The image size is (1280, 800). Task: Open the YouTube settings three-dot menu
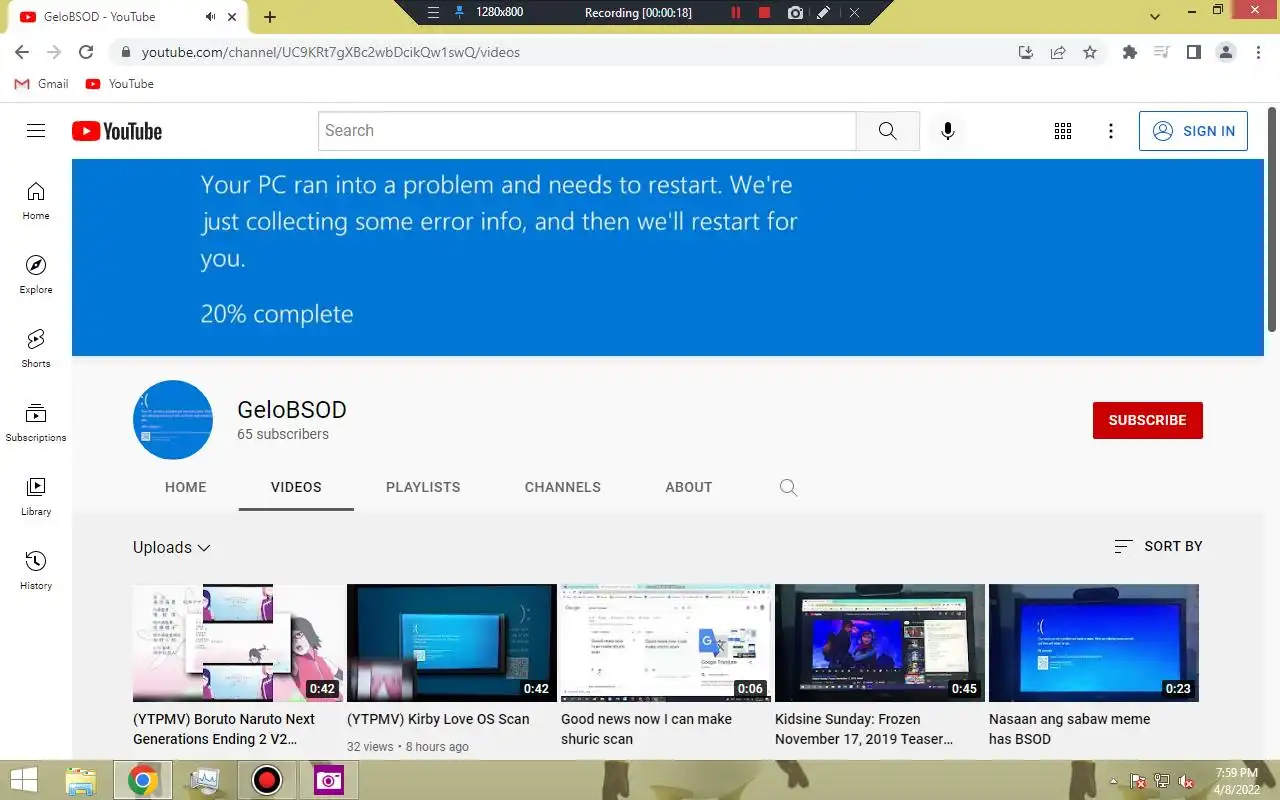coord(1111,131)
